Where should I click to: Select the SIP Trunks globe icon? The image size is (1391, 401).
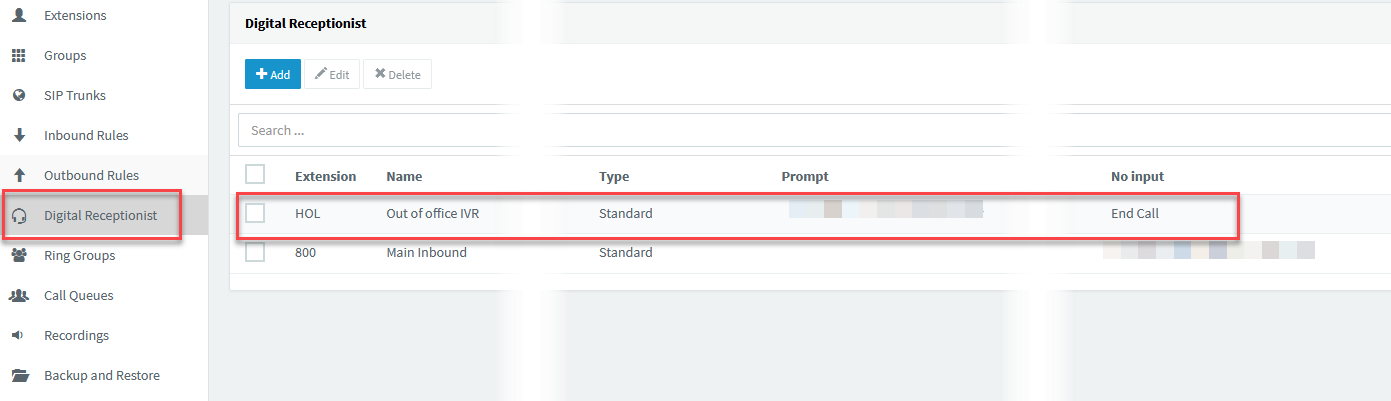(x=18, y=96)
